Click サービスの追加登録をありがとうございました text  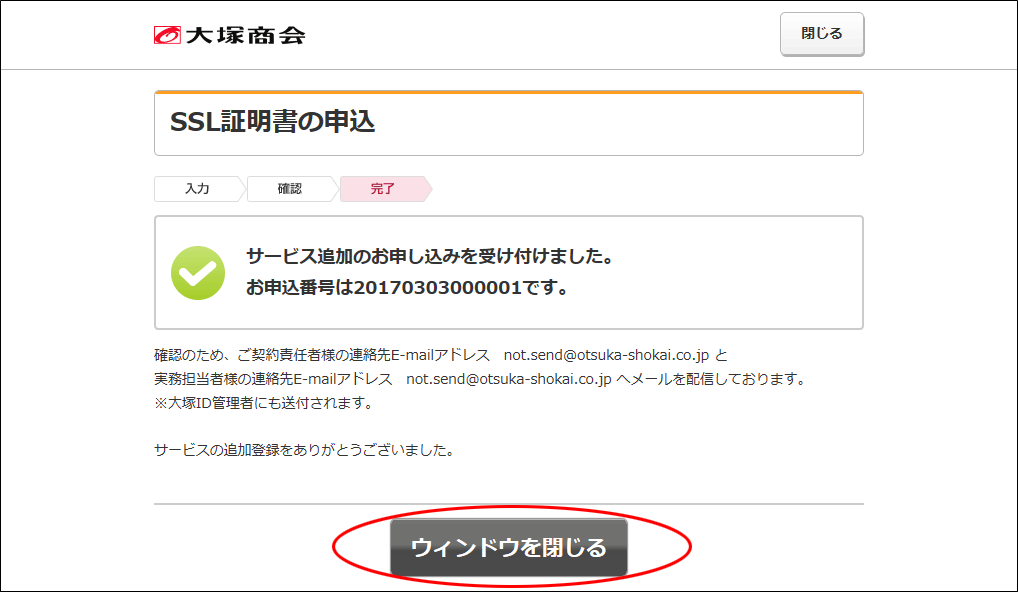pyautogui.click(x=304, y=450)
